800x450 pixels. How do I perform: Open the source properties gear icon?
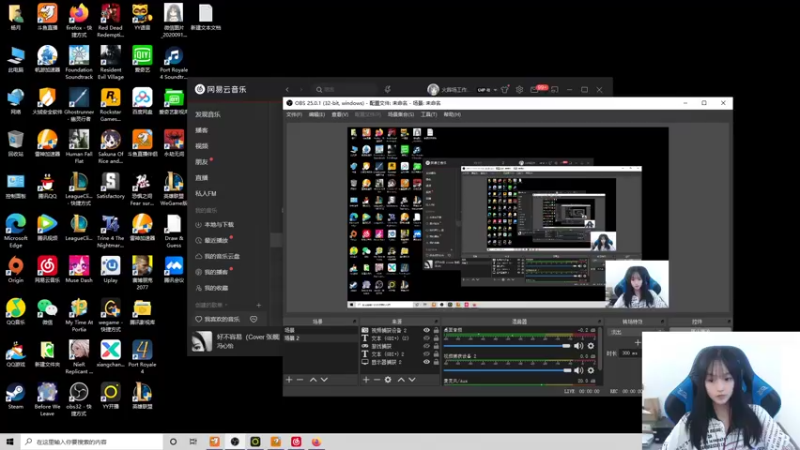click(x=388, y=380)
